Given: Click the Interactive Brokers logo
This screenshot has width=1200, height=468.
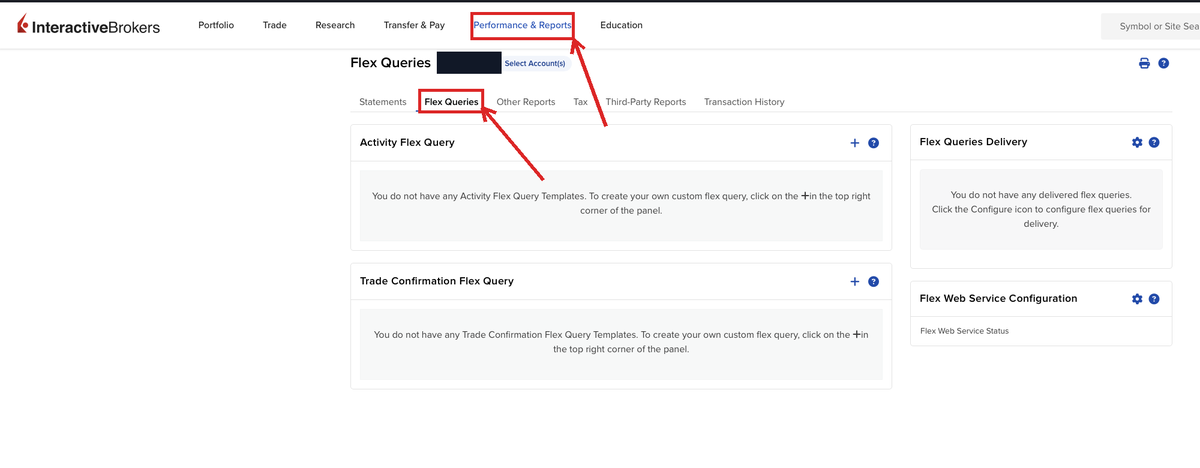Looking at the screenshot, I should pyautogui.click(x=88, y=26).
